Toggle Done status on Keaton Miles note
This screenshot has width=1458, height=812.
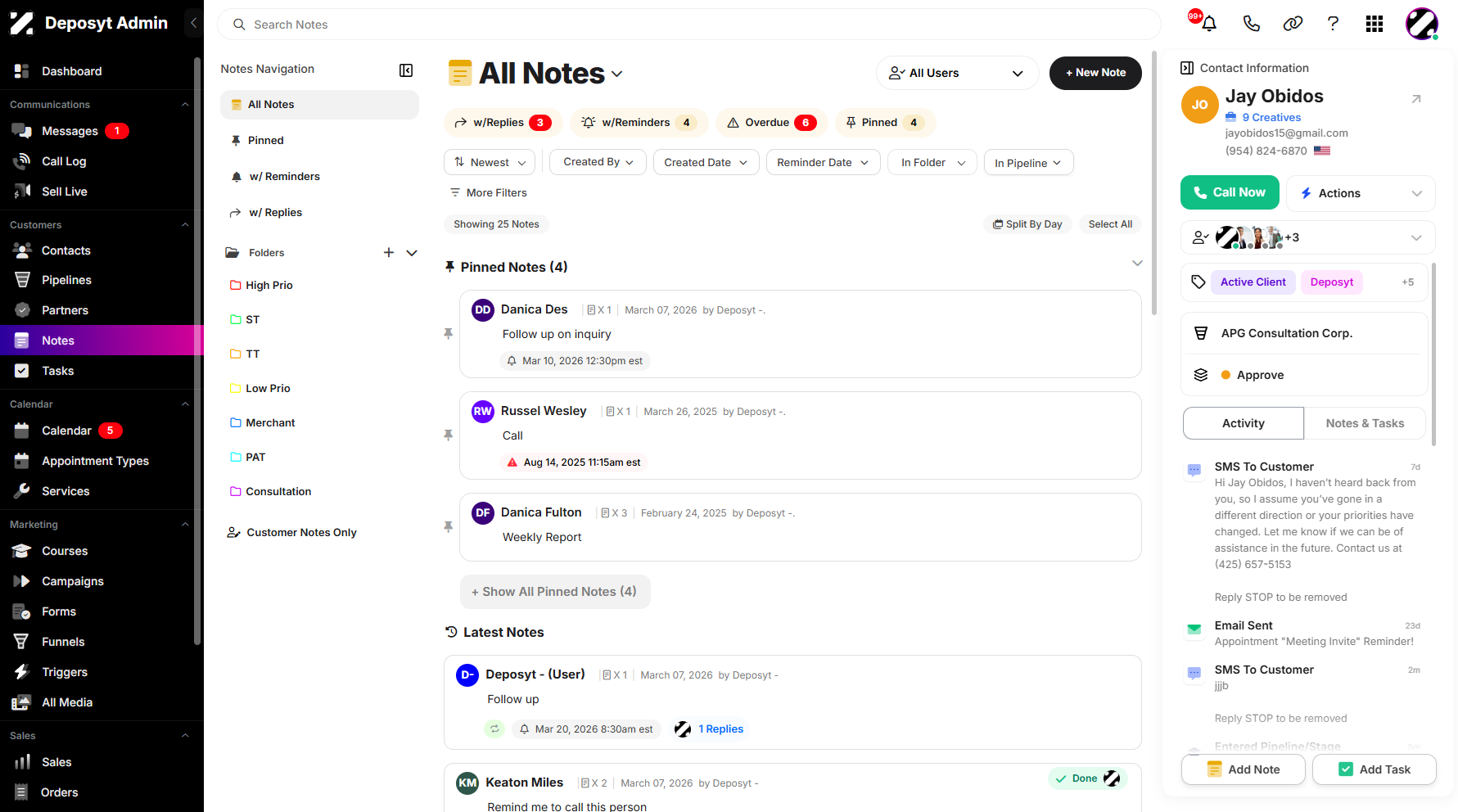(1087, 778)
